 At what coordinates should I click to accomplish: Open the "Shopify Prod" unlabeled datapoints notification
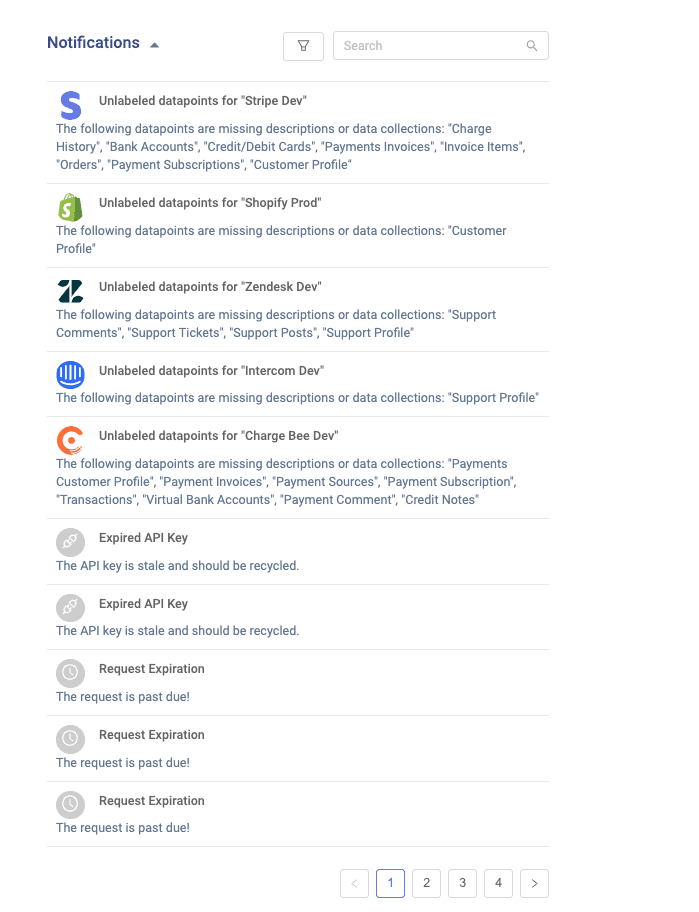tap(210, 203)
